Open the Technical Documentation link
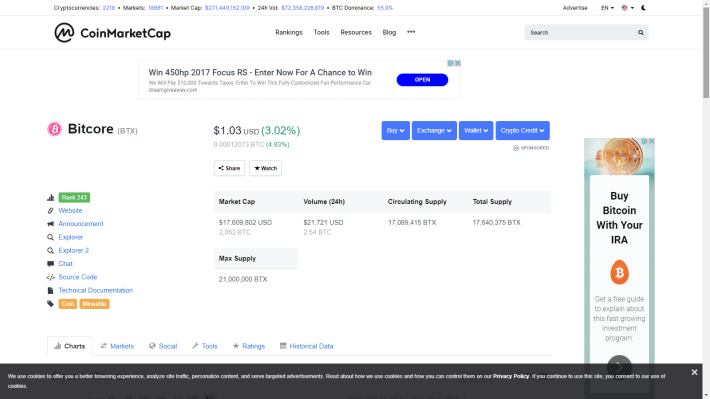This screenshot has width=710, height=399. (96, 290)
